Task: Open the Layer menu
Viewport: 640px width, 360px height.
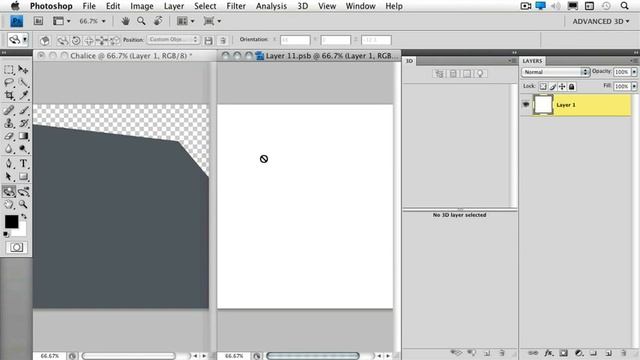Action: tap(173, 6)
